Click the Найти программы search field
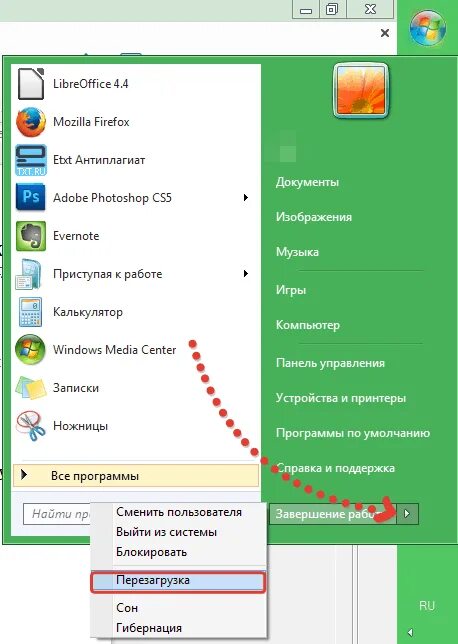Screen dimensions: 458x644 point(58,514)
